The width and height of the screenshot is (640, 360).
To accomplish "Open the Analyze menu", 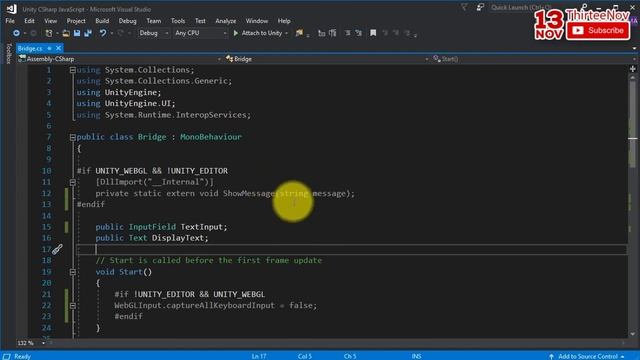I will [x=226, y=21].
